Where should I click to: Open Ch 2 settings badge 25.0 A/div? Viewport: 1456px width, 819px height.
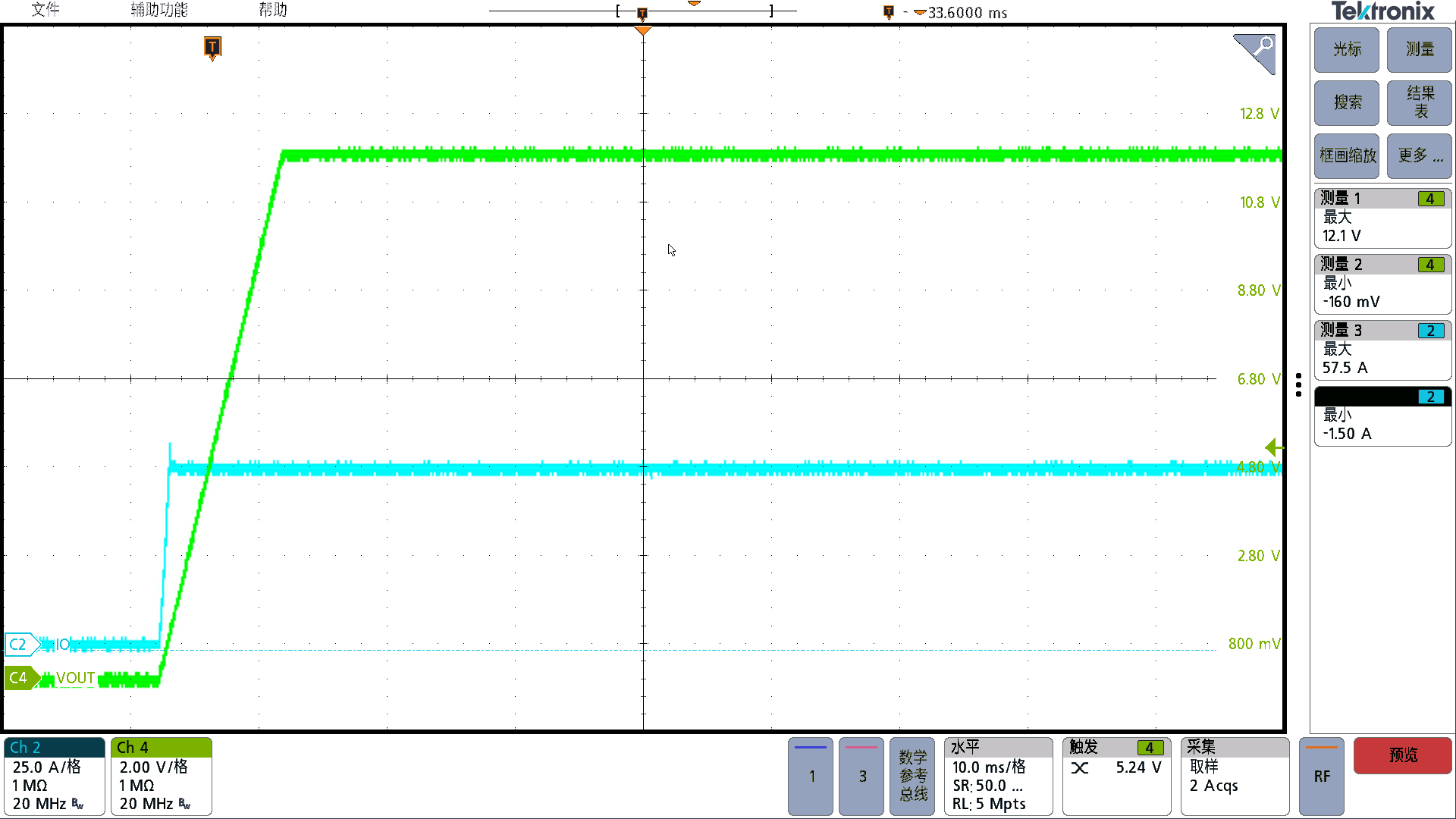click(x=54, y=776)
